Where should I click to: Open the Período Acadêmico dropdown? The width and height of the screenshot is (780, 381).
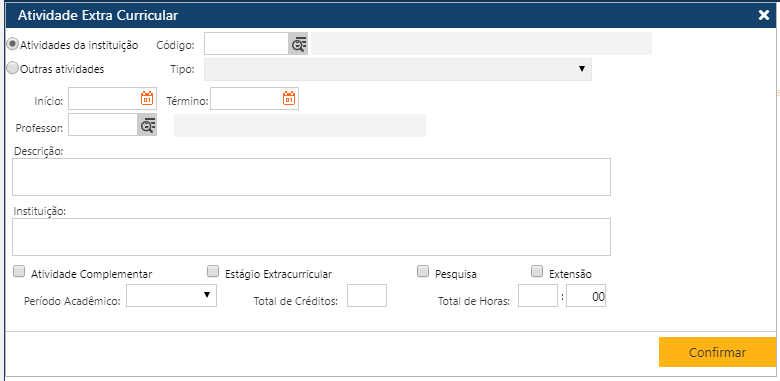(172, 295)
